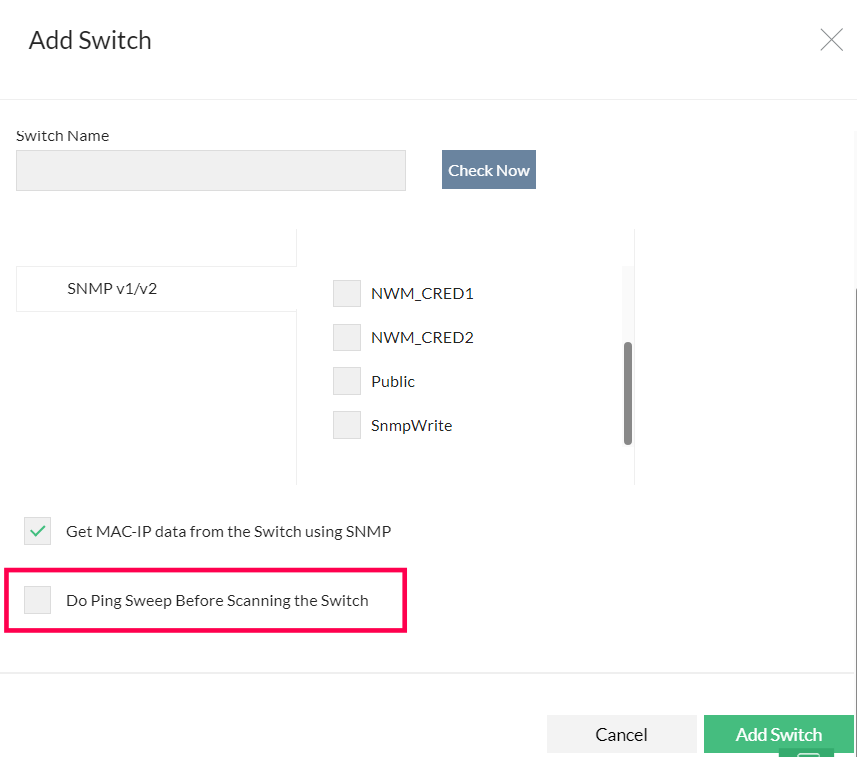This screenshot has height=757, width=857.
Task: Uncheck Get MAC-IP data using SNMP
Action: pyautogui.click(x=38, y=531)
